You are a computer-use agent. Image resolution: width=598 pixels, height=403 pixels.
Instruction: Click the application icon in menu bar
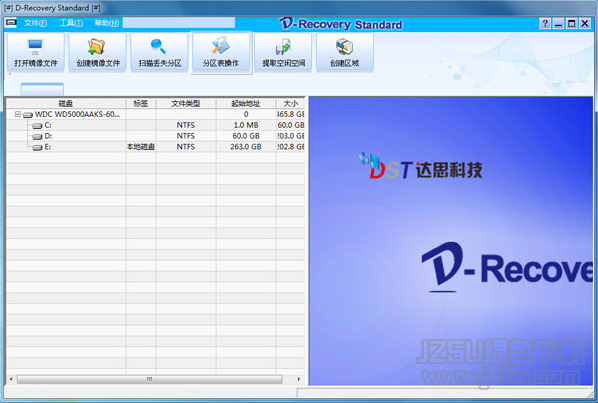[11, 23]
